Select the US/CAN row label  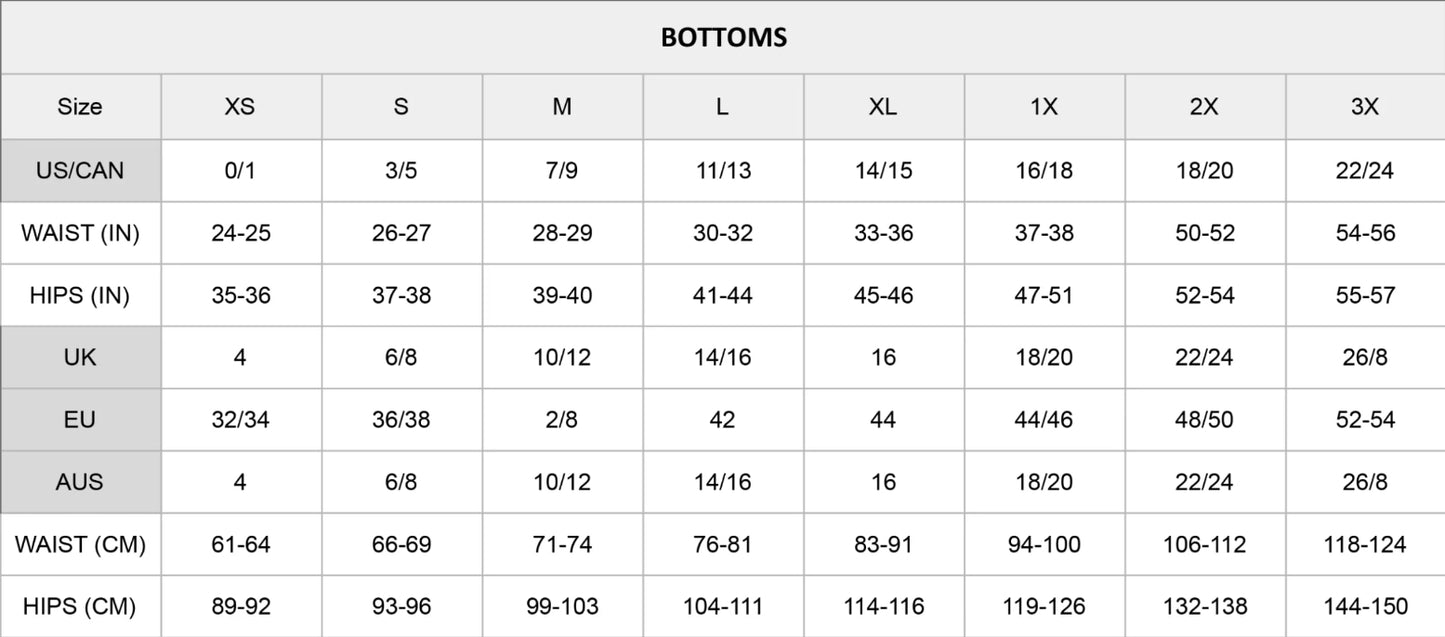80,170
